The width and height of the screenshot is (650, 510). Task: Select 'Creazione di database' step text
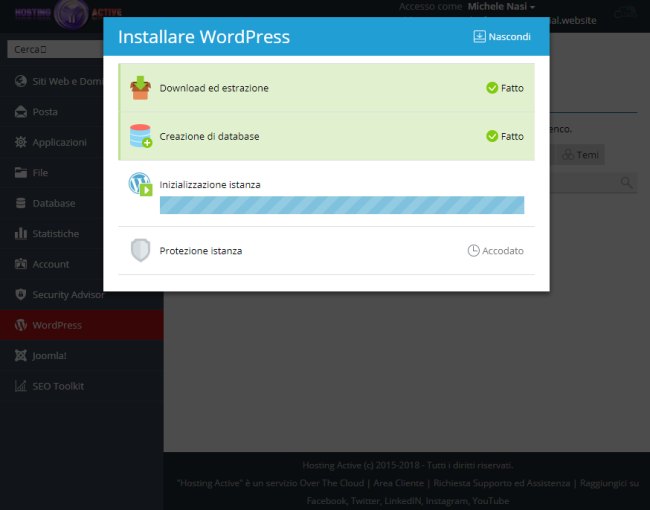209,136
